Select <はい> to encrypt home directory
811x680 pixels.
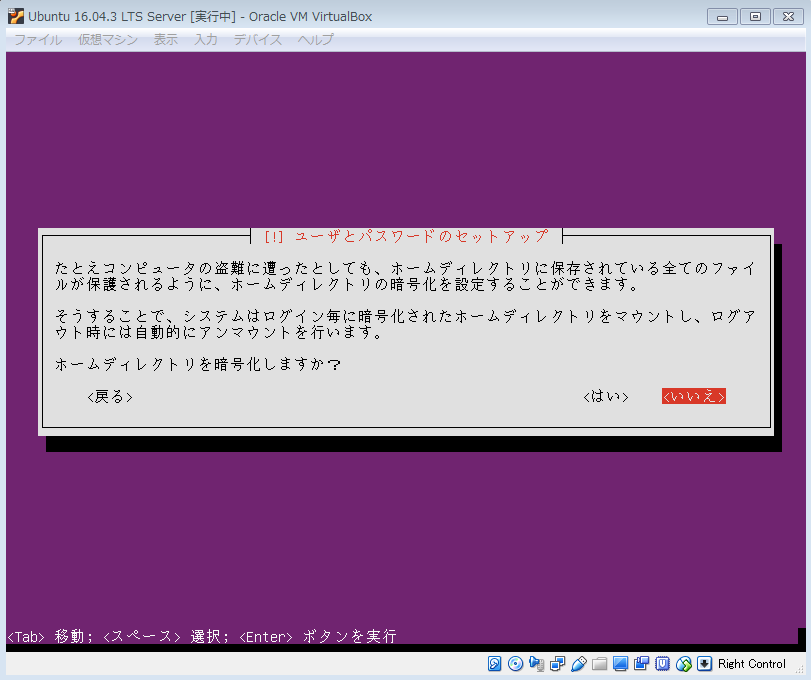[606, 397]
